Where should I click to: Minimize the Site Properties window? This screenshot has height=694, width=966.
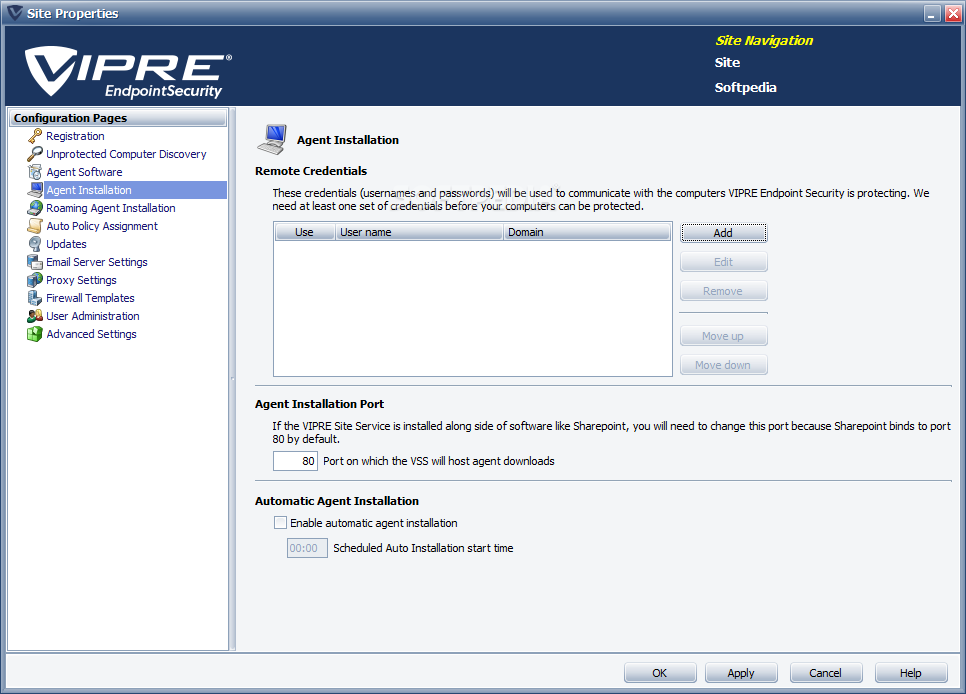tap(933, 14)
